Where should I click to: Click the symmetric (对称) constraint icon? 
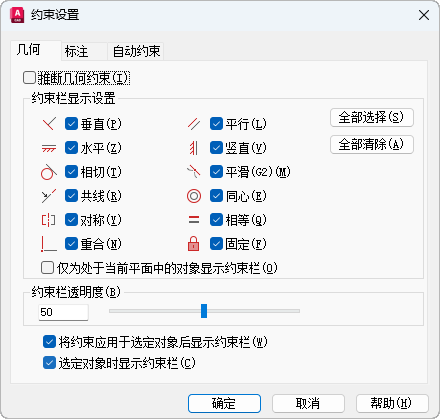(x=48, y=220)
